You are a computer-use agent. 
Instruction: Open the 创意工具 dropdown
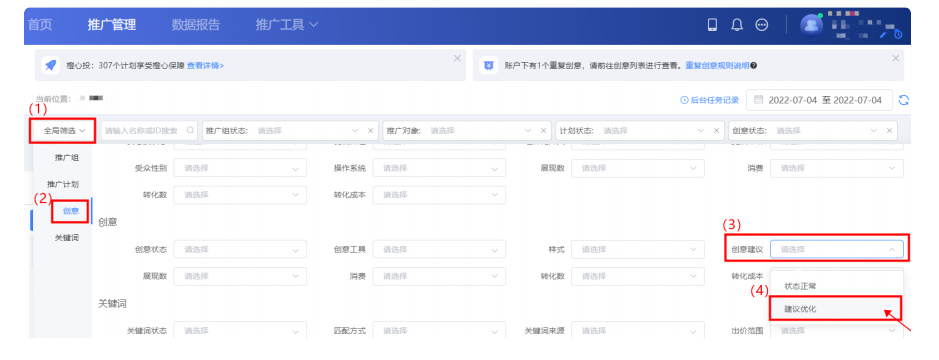[440, 249]
